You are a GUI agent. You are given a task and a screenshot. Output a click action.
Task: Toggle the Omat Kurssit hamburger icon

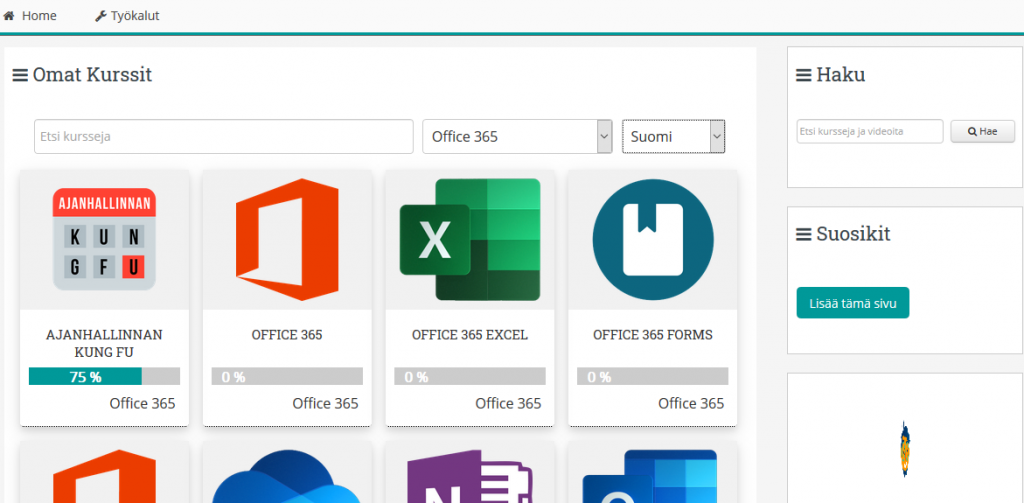coord(20,75)
